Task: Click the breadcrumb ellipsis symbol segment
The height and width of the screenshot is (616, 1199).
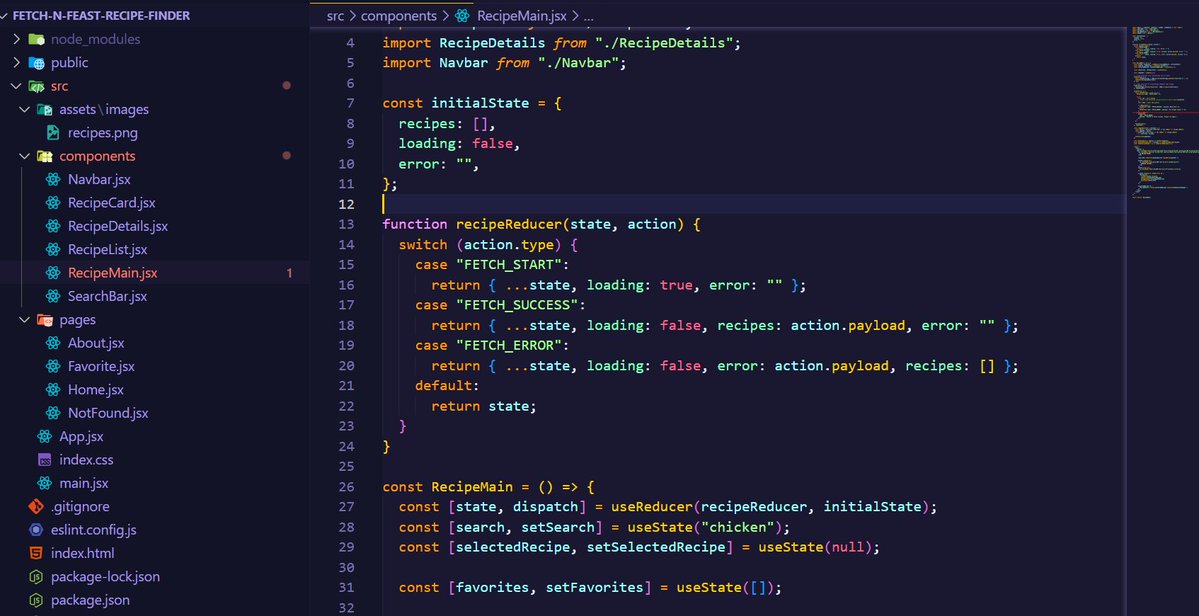Action: [x=589, y=15]
